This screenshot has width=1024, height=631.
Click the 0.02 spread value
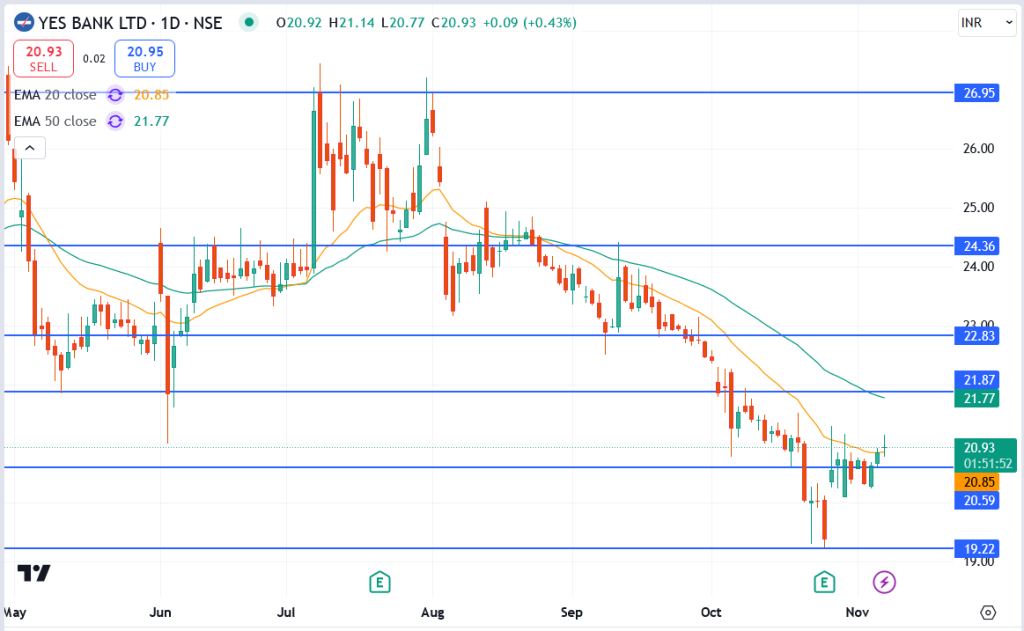[x=94, y=59]
